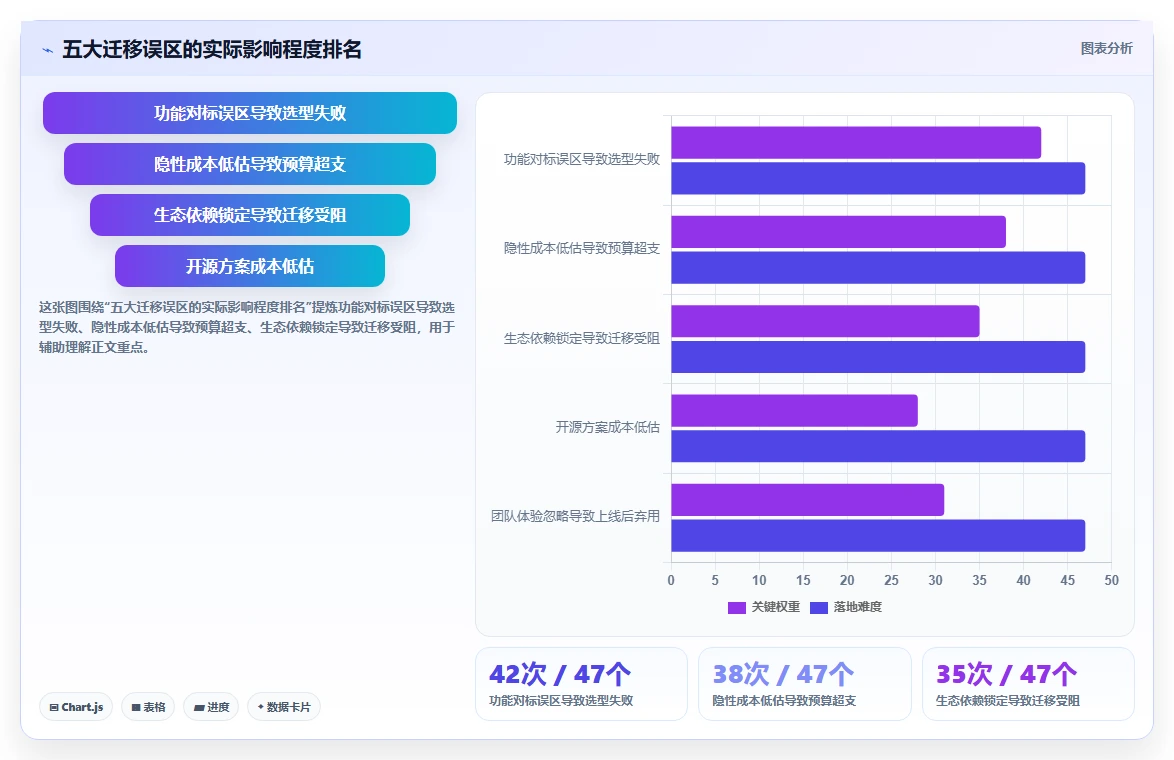Image resolution: width=1174 pixels, height=760 pixels.
Task: Click the x-axis tick value 0
Action: 671,580
